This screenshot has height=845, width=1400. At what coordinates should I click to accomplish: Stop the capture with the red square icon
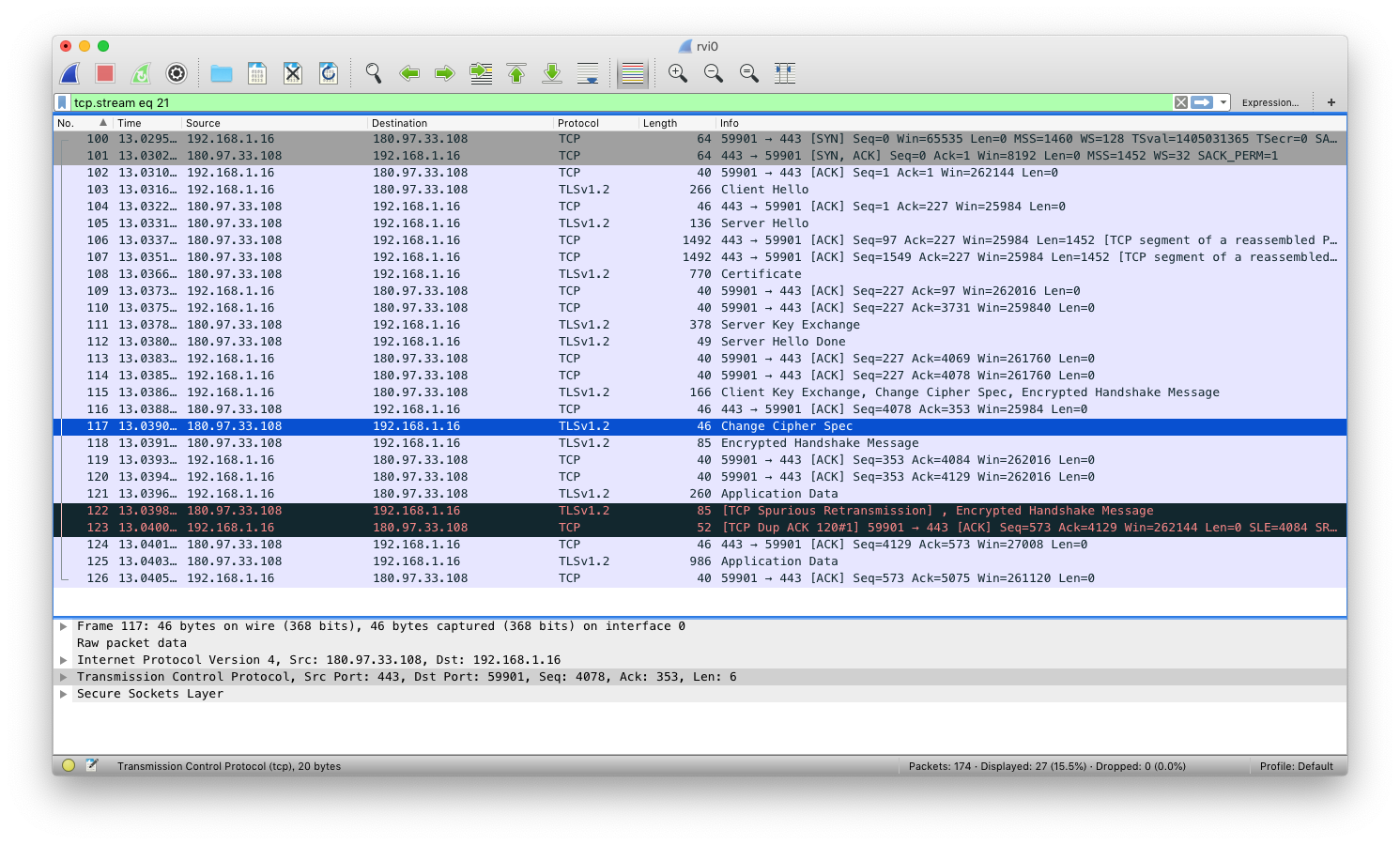105,73
